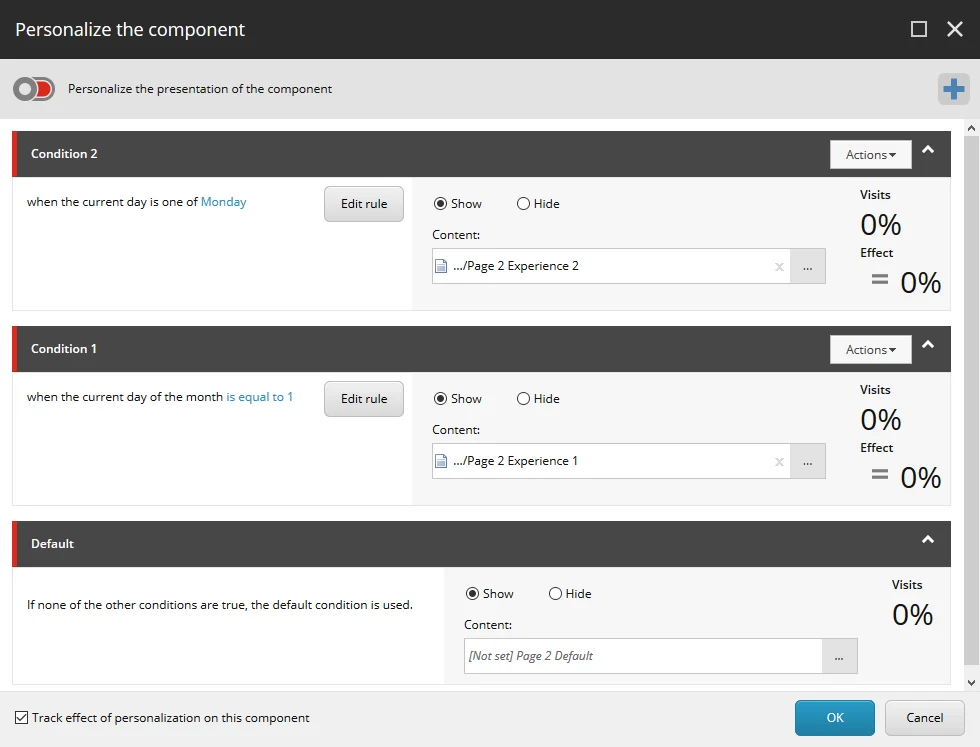The width and height of the screenshot is (980, 747).
Task: Click the vertical scrollbar thumb
Action: [971, 400]
